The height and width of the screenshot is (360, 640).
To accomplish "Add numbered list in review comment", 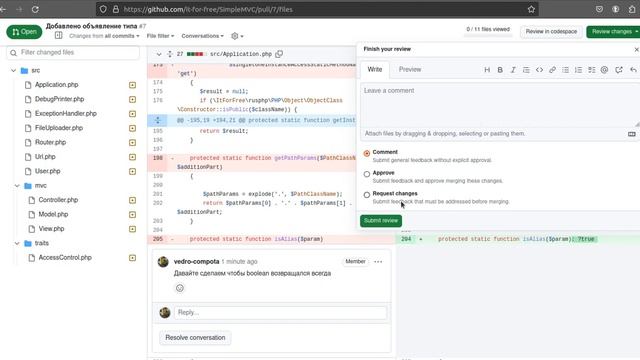I will [x=578, y=70].
